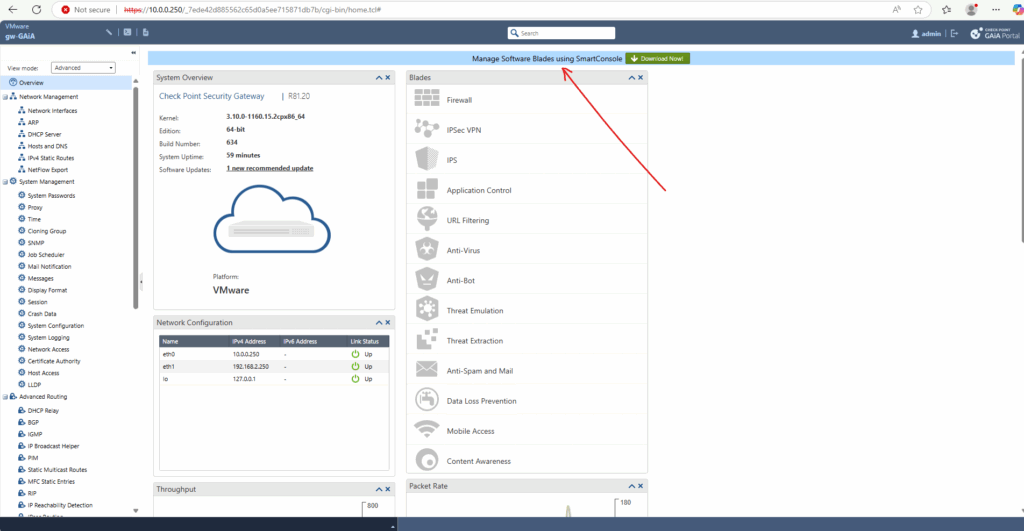Close the Blades panel
This screenshot has height=531, width=1024.
641,78
